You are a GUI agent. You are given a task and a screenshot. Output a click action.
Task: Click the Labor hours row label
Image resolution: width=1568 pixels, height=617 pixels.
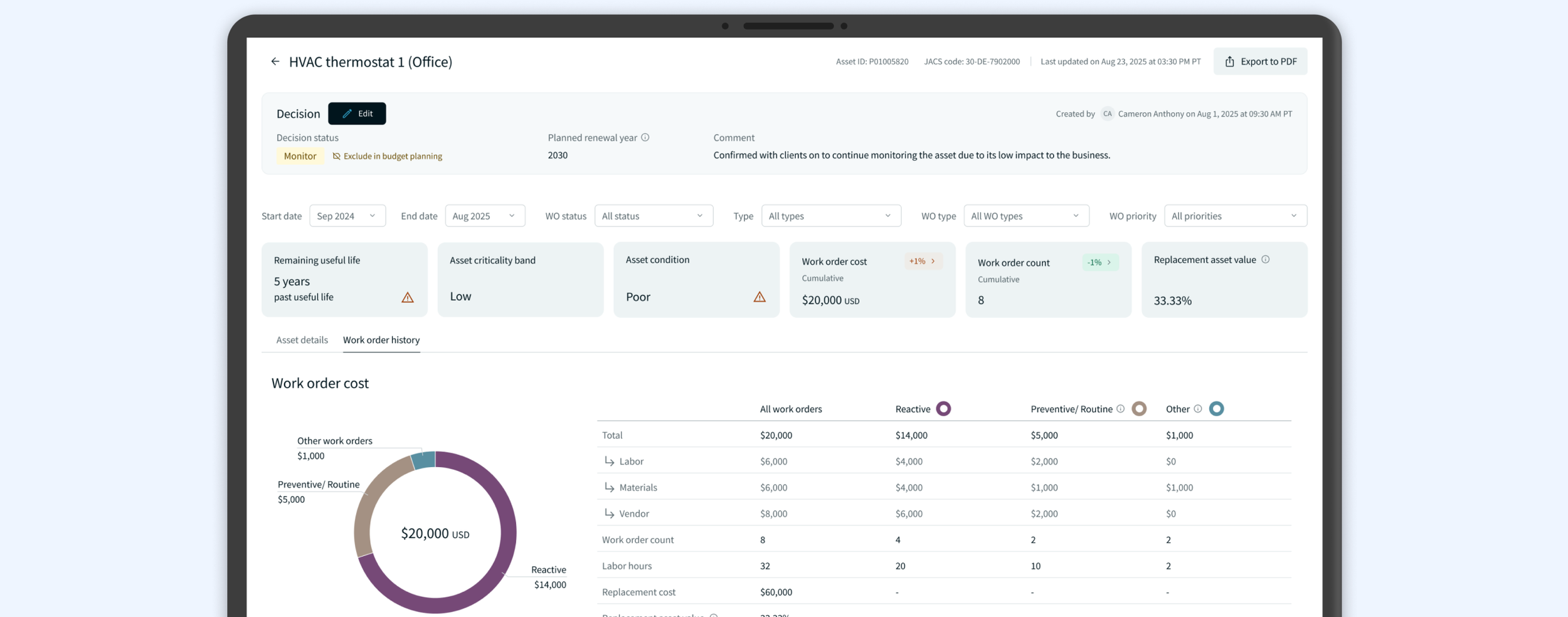(x=627, y=566)
